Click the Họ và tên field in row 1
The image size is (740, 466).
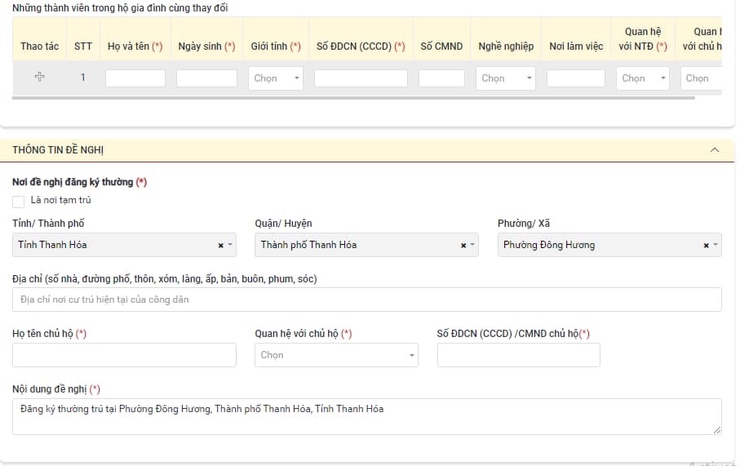(x=135, y=78)
